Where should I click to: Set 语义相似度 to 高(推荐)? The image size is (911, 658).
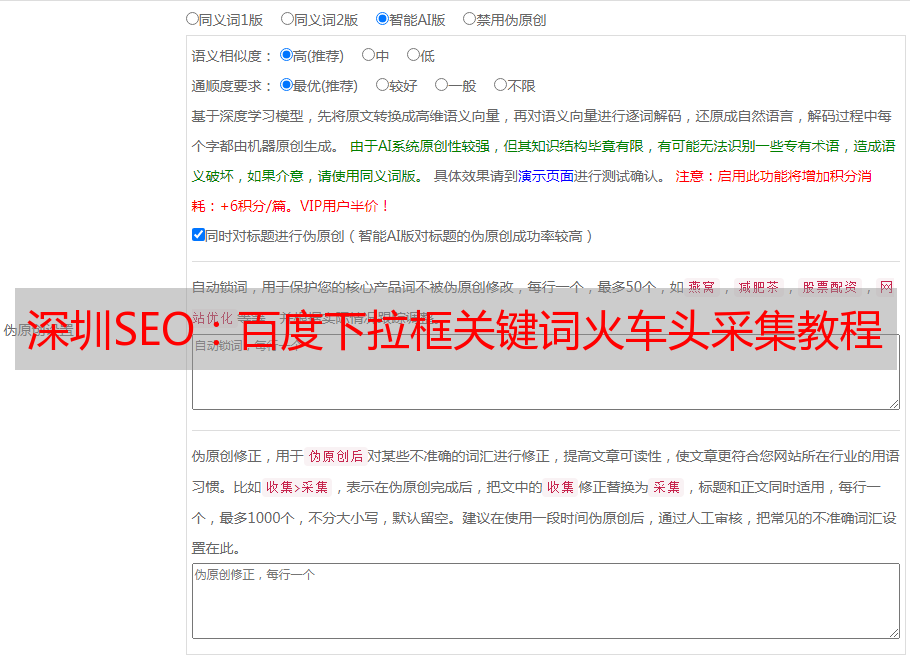286,55
